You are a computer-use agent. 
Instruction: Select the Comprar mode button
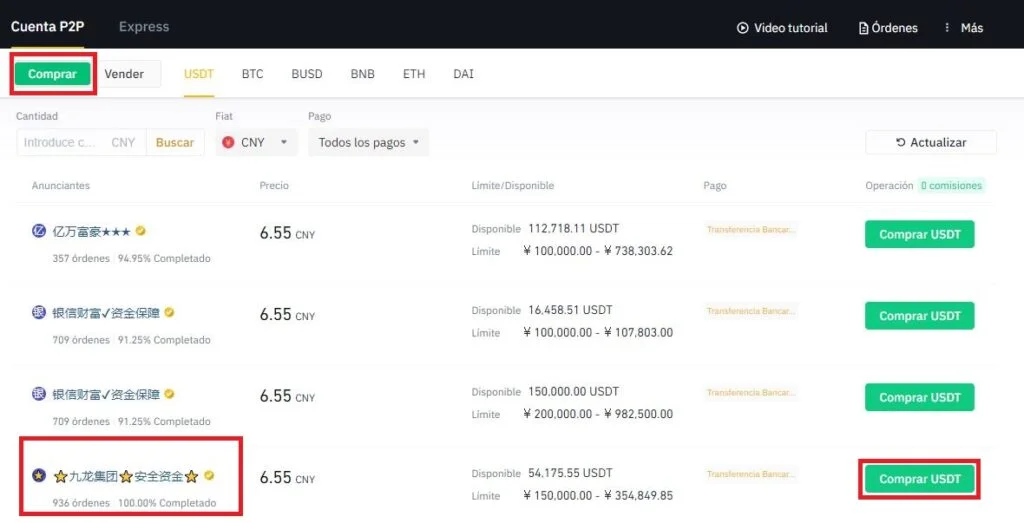52,74
